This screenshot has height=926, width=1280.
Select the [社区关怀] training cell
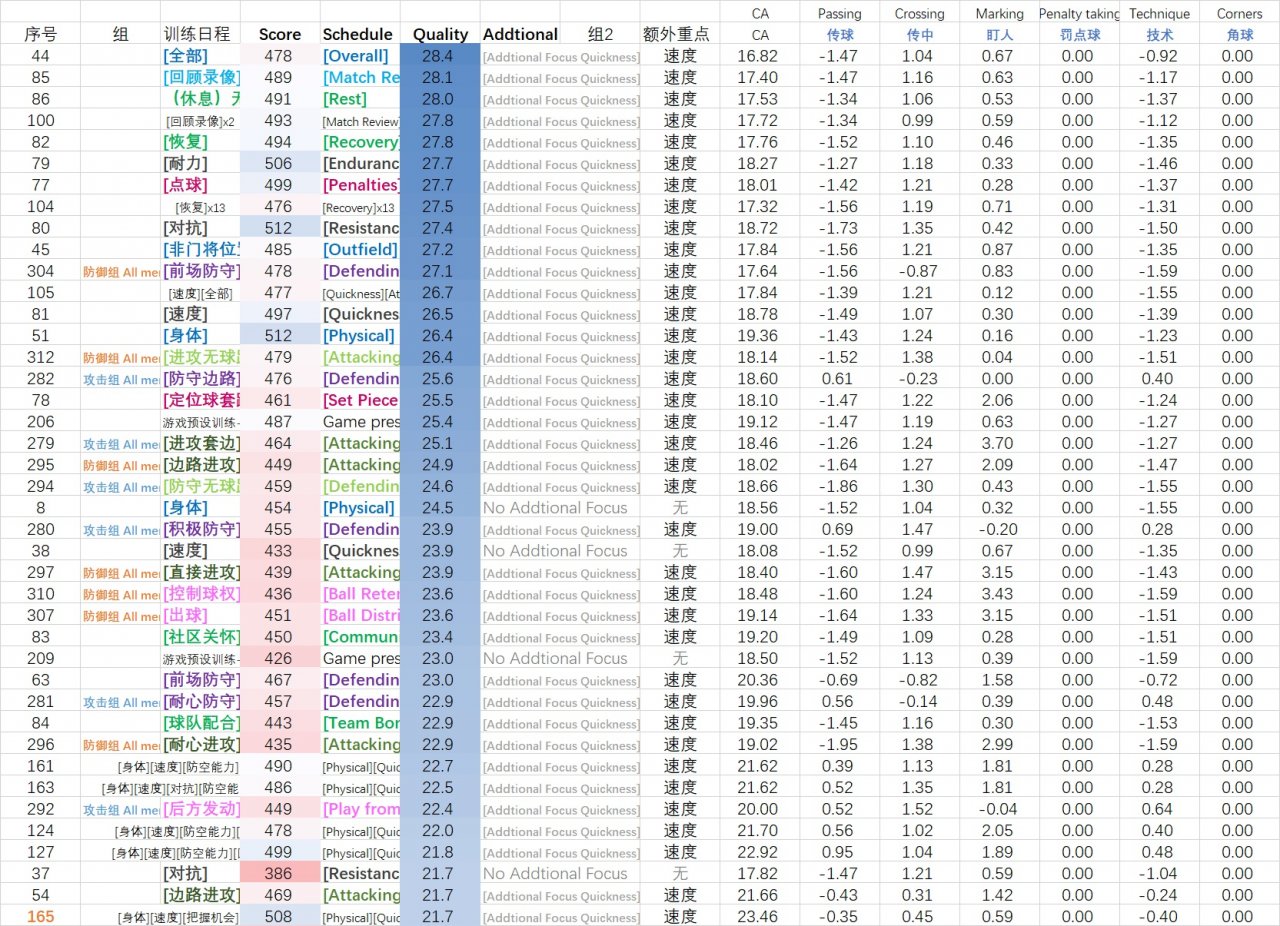(201, 637)
